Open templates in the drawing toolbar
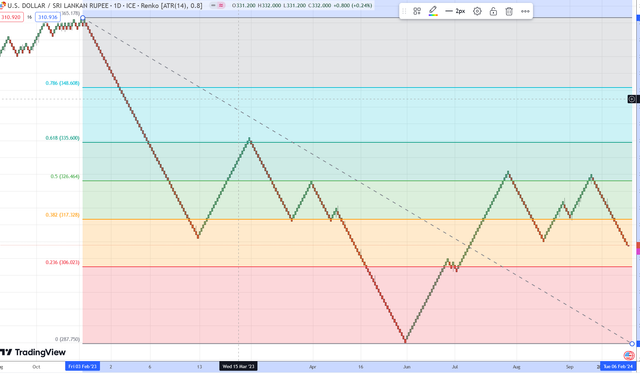The width and height of the screenshot is (640, 374). pos(417,11)
